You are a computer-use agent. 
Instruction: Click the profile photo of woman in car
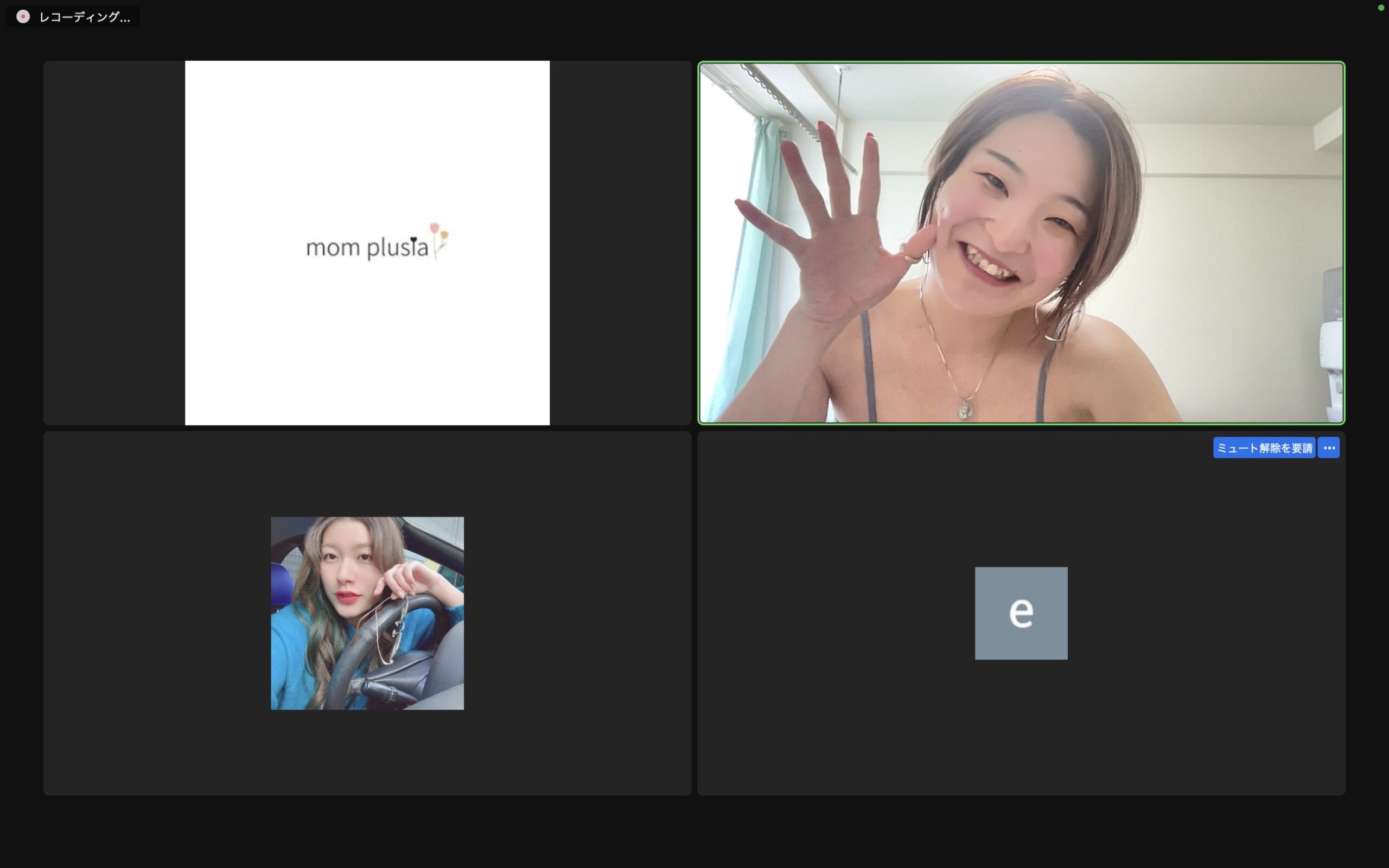click(x=367, y=613)
